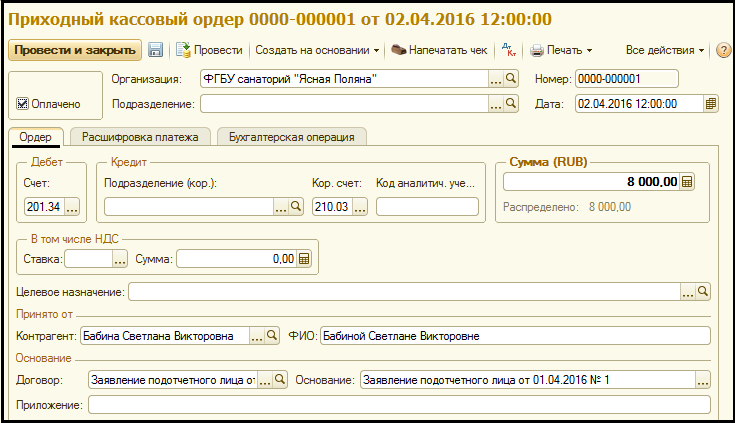Click the magnifier next to Контрагент
The height and width of the screenshot is (423, 735).
tap(273, 337)
